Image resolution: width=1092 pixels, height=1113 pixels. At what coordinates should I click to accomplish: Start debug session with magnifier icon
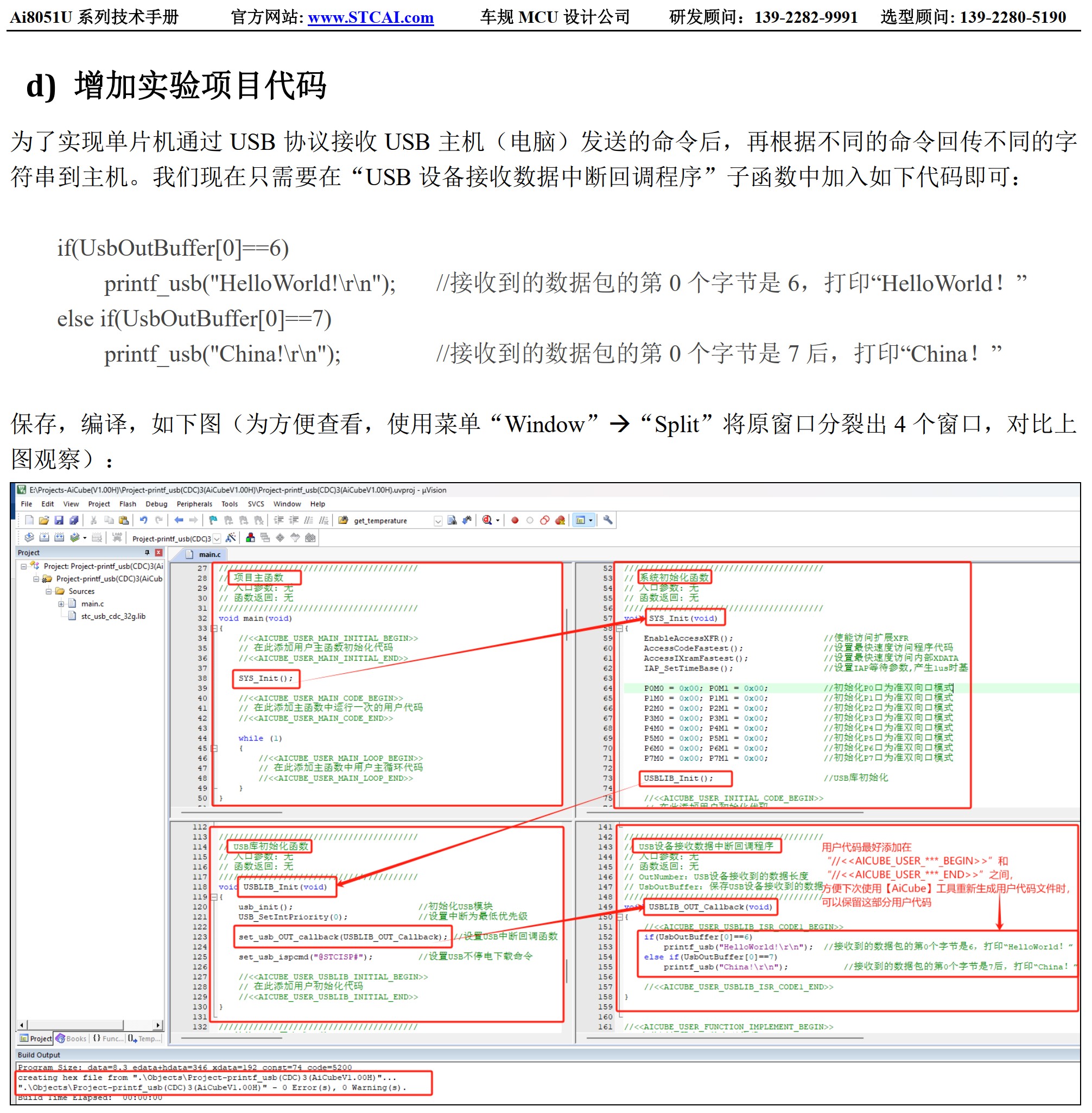point(487,520)
